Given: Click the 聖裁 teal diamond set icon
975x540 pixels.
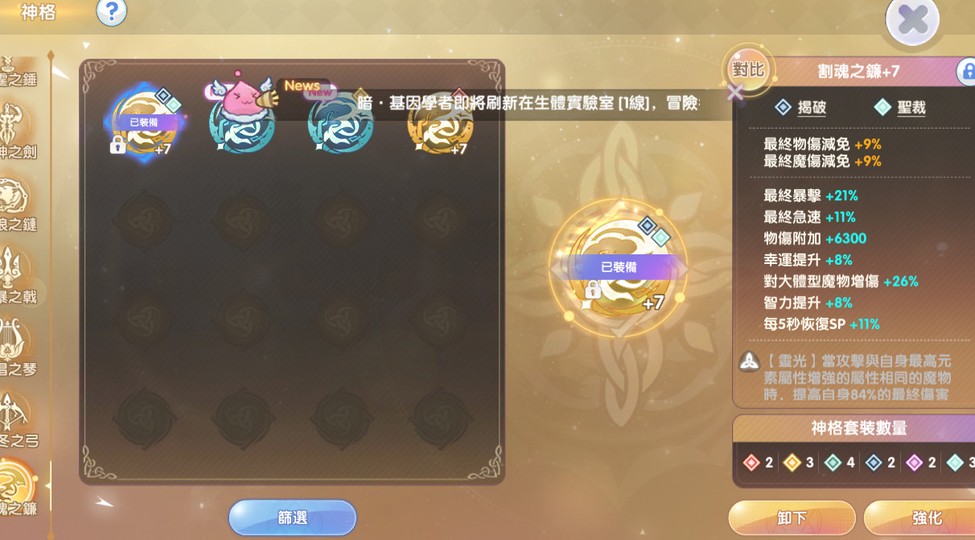Looking at the screenshot, I should (x=882, y=108).
